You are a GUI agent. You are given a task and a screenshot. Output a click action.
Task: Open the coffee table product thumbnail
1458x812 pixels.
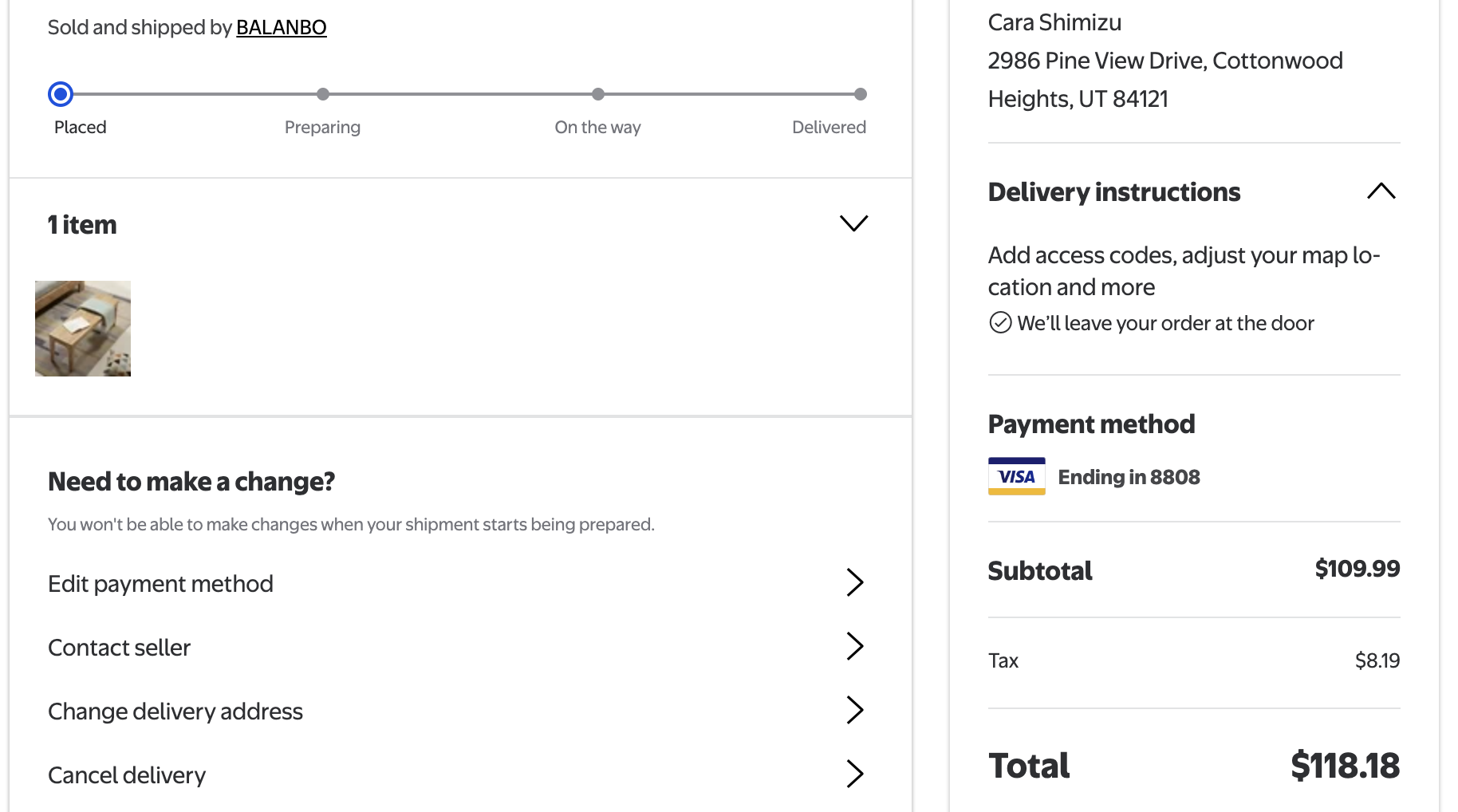pyautogui.click(x=83, y=329)
